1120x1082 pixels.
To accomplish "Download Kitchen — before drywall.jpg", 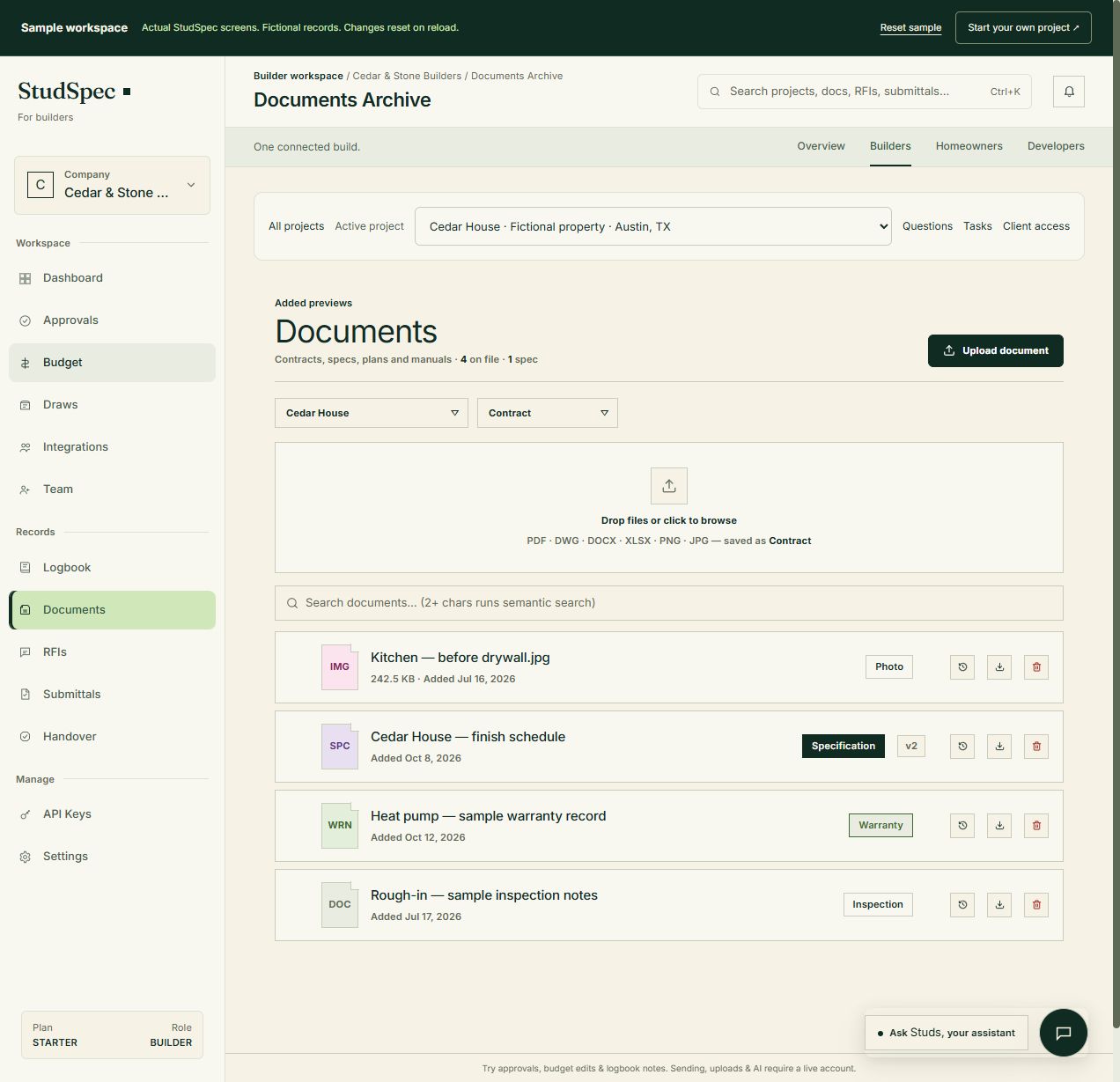I will [x=999, y=667].
